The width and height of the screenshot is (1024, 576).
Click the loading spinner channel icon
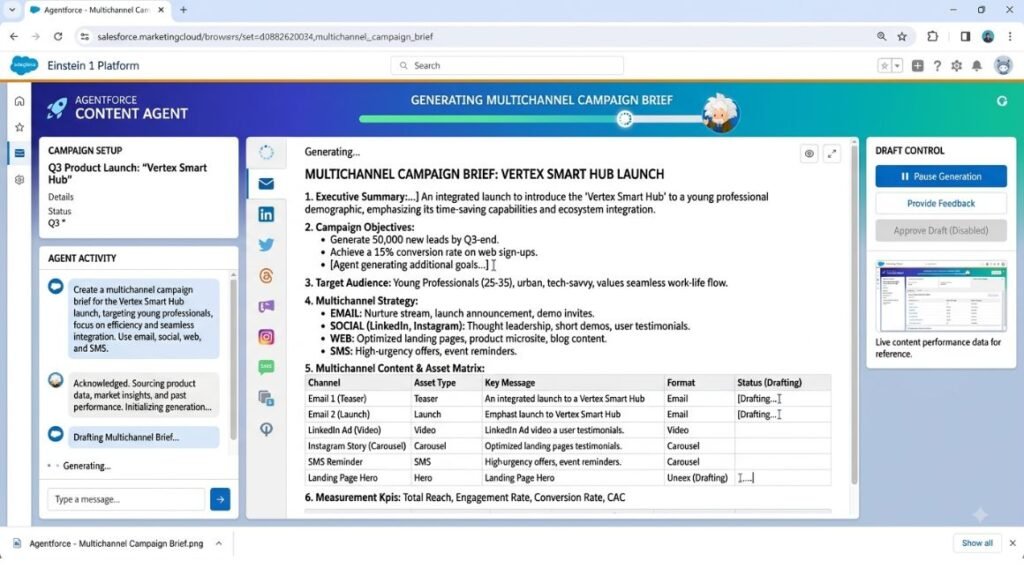266,152
